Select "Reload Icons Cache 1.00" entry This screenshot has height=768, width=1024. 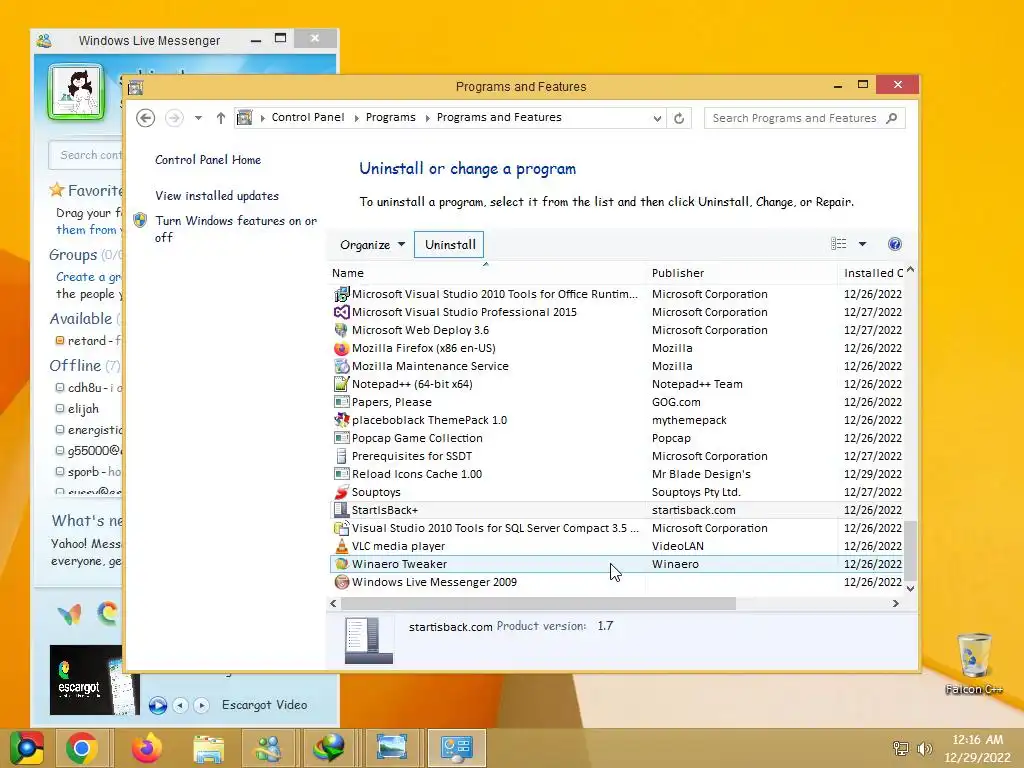click(616, 474)
